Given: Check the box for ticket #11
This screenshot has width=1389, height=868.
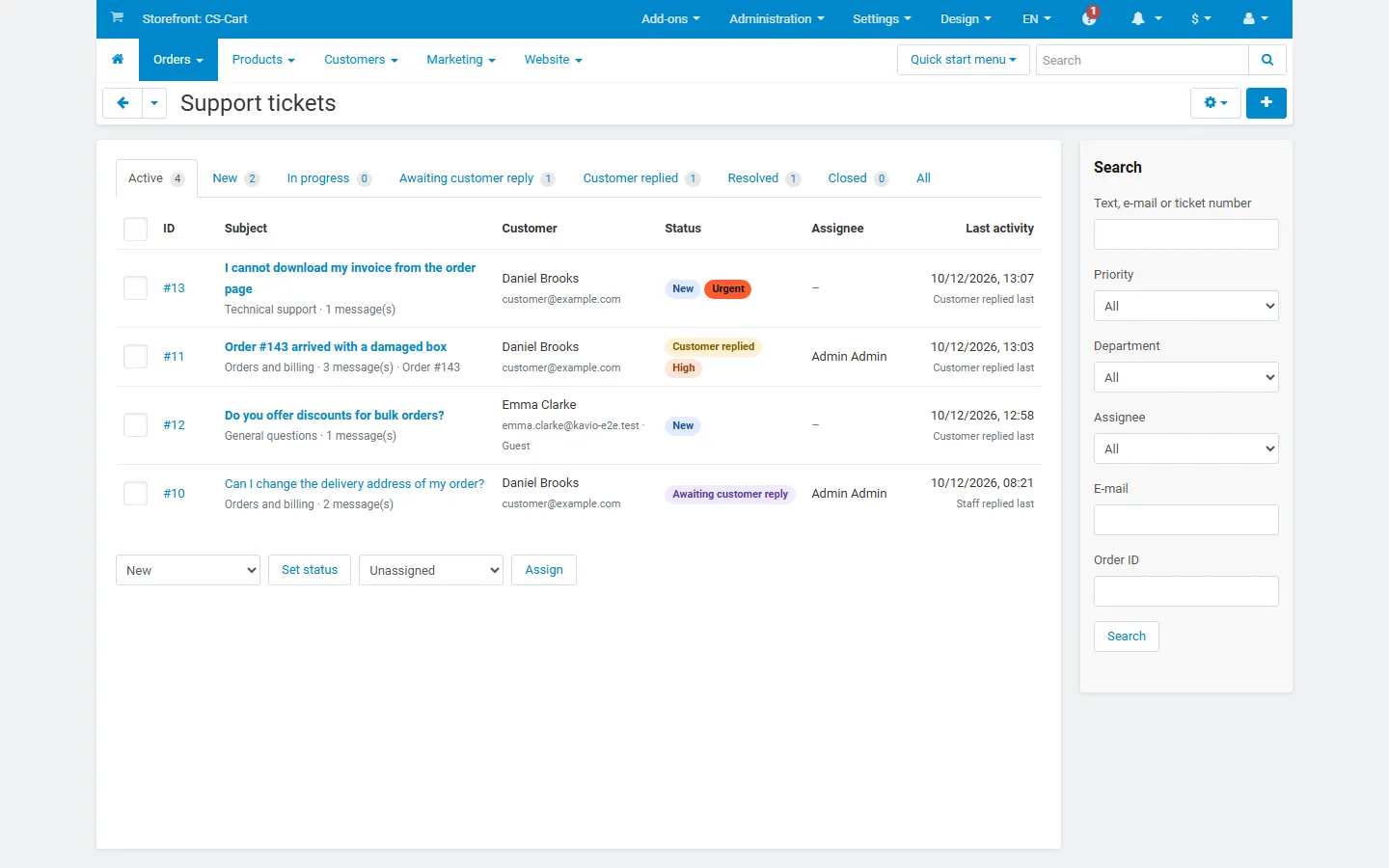Looking at the screenshot, I should (136, 357).
